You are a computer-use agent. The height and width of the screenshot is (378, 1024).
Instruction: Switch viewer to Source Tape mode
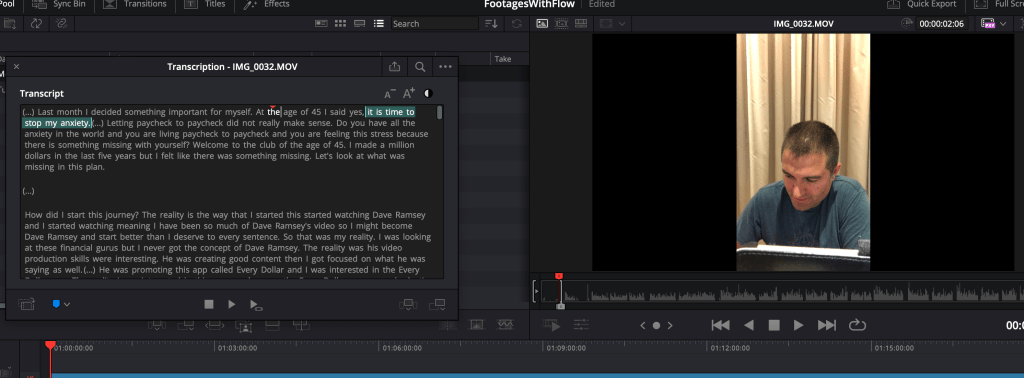[562, 24]
